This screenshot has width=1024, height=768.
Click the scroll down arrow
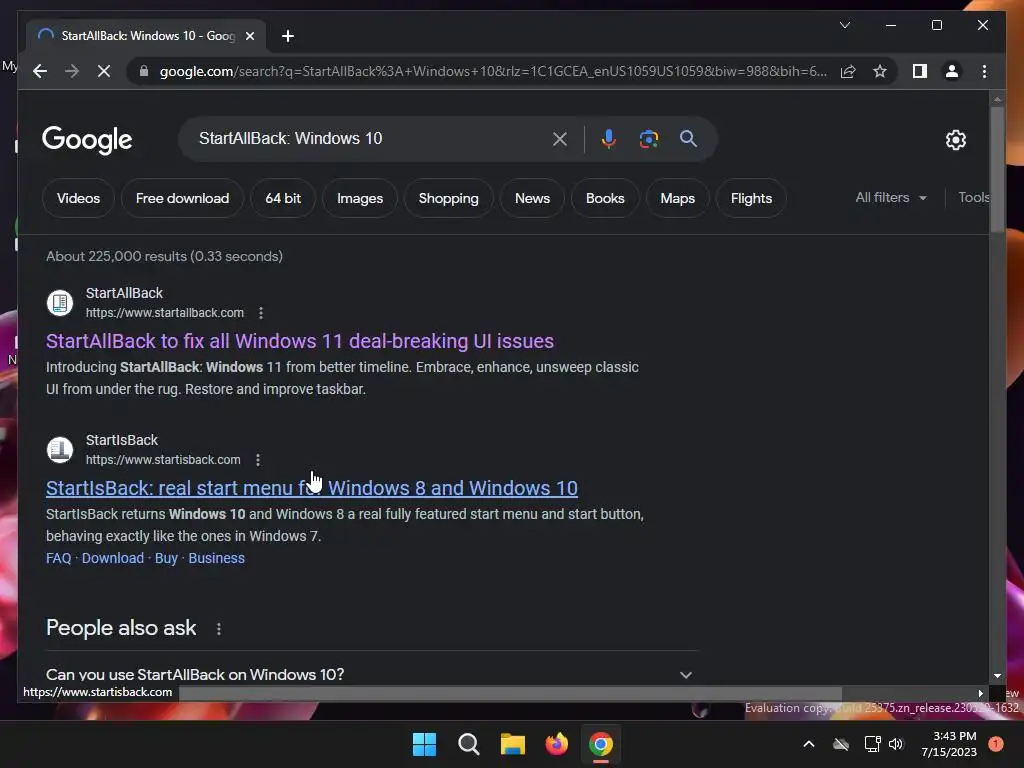[x=997, y=676]
